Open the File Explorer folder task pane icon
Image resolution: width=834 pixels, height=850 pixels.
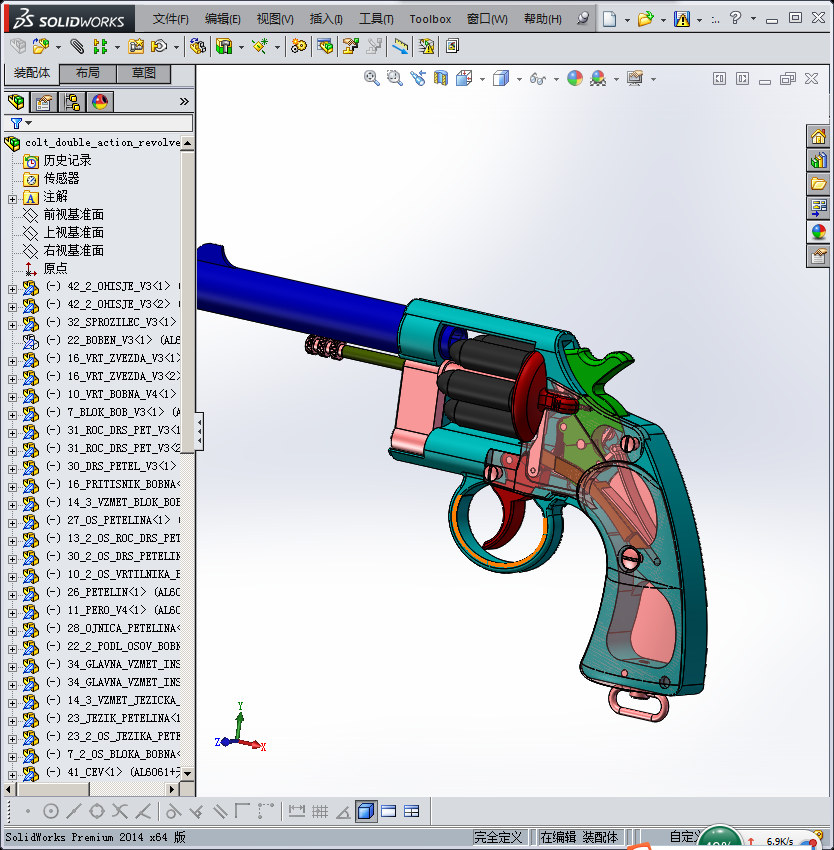pyautogui.click(x=818, y=183)
